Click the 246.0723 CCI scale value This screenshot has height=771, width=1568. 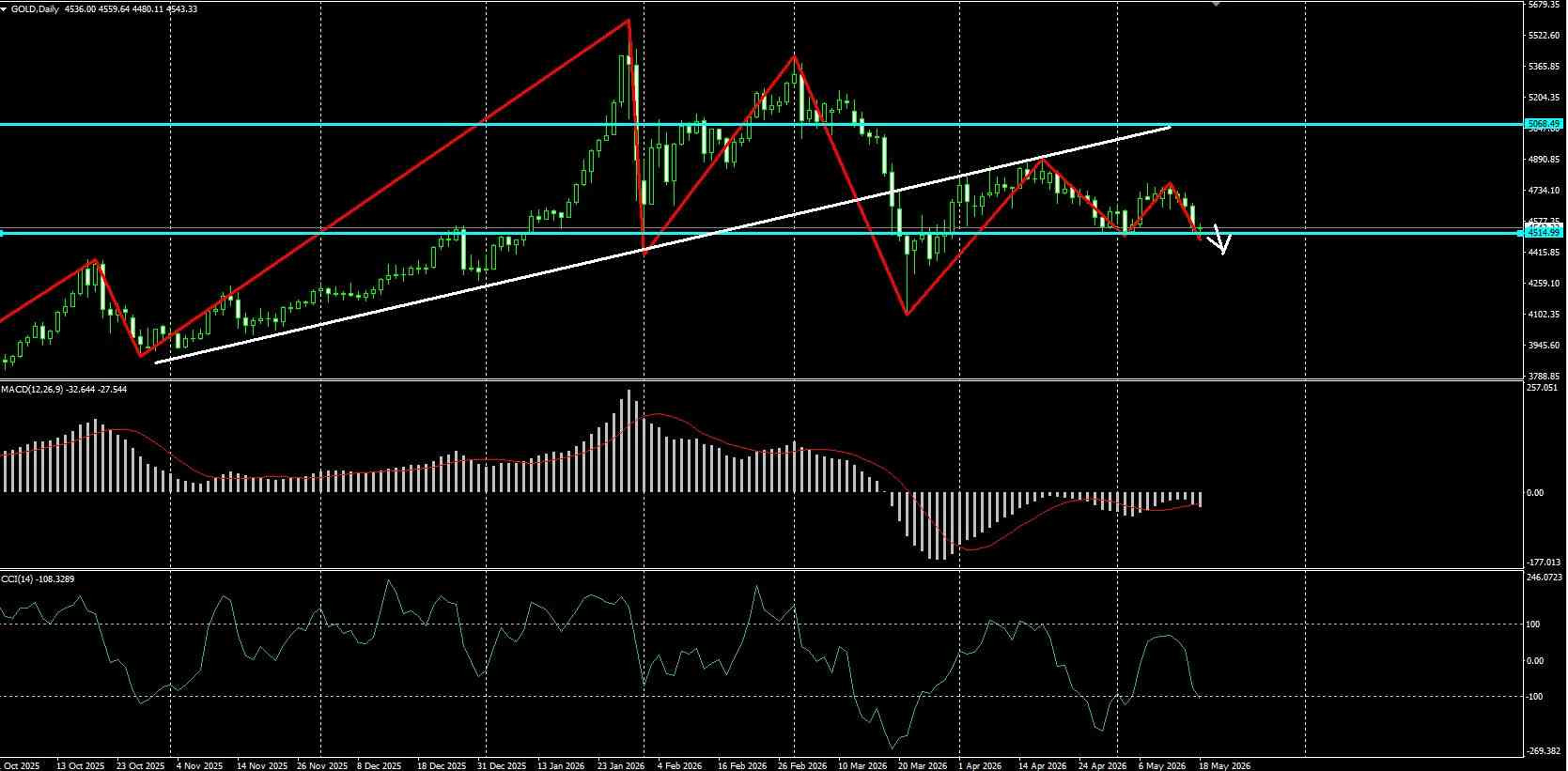point(1545,578)
